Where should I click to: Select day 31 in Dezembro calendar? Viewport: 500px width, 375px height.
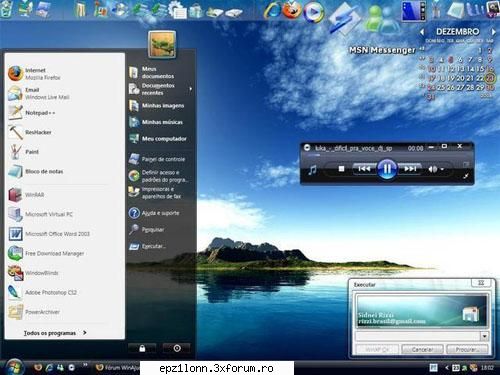pyautogui.click(x=431, y=97)
